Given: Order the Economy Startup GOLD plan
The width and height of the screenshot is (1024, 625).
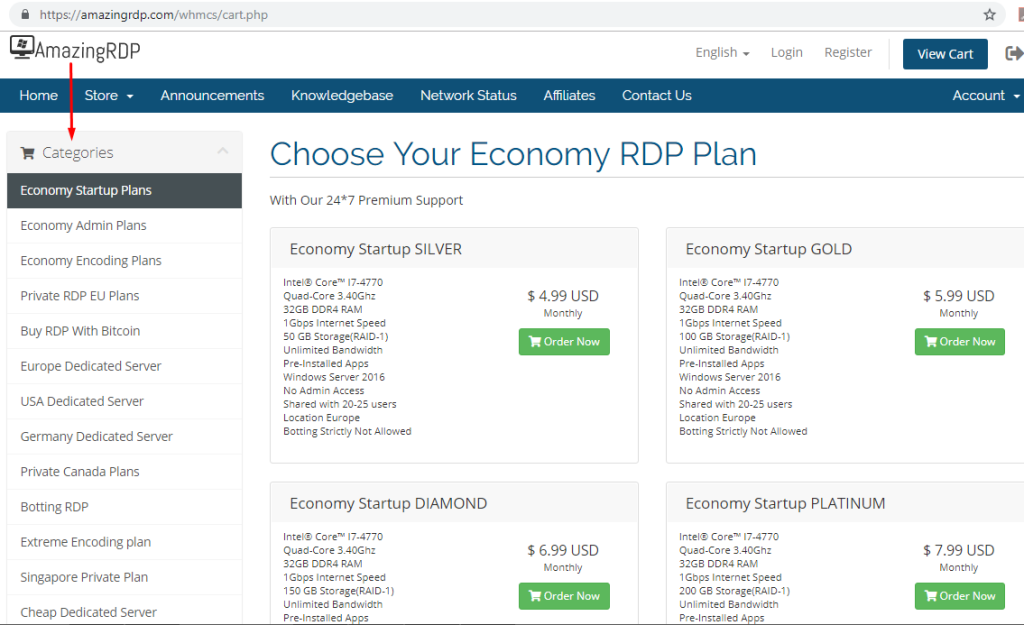Looking at the screenshot, I should (959, 342).
